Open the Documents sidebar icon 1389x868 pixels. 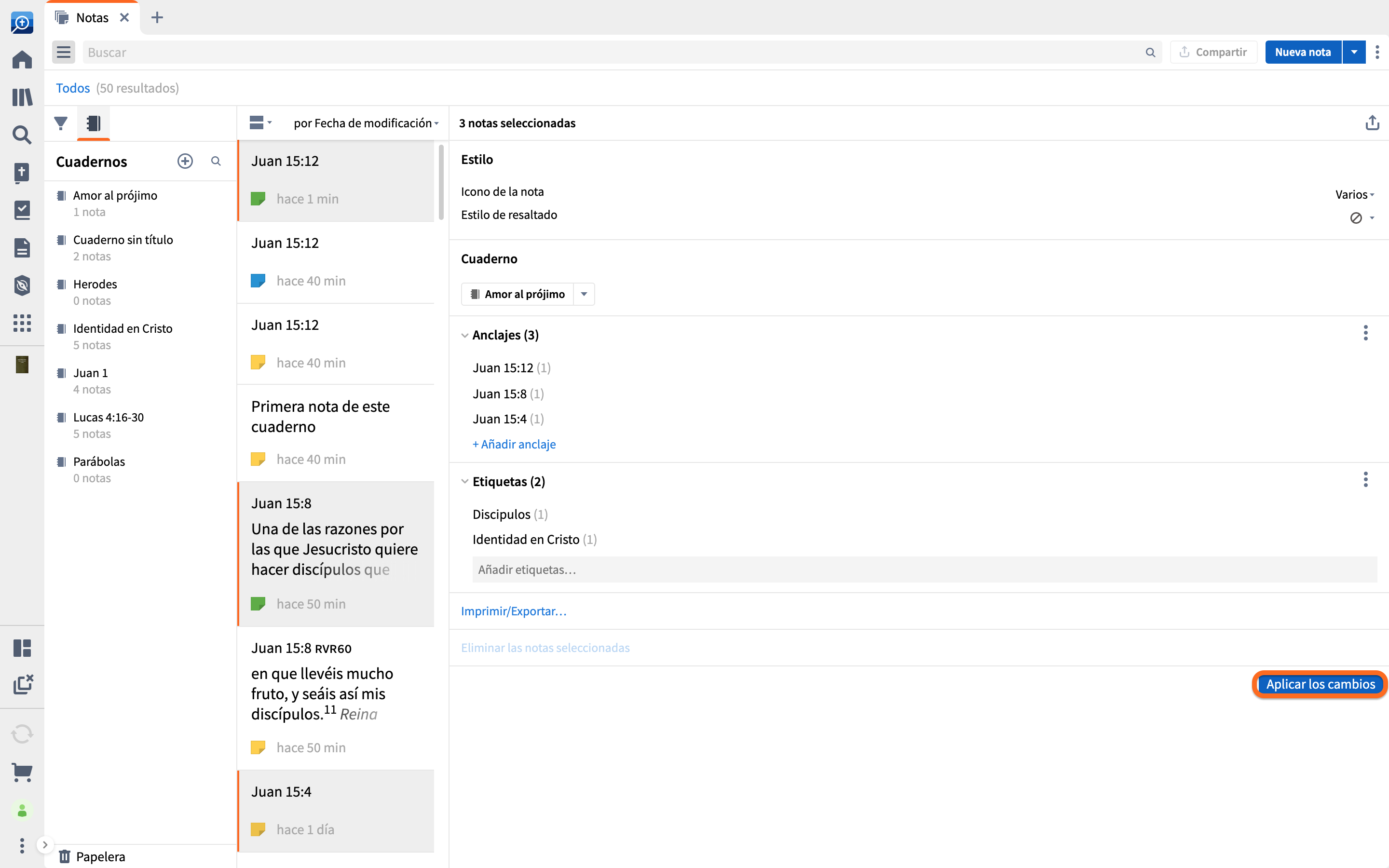point(22,248)
